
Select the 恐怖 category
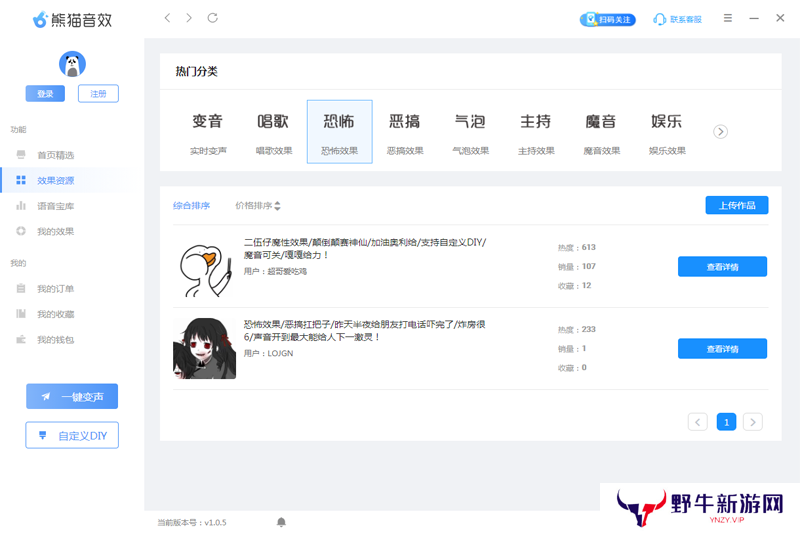[339, 132]
